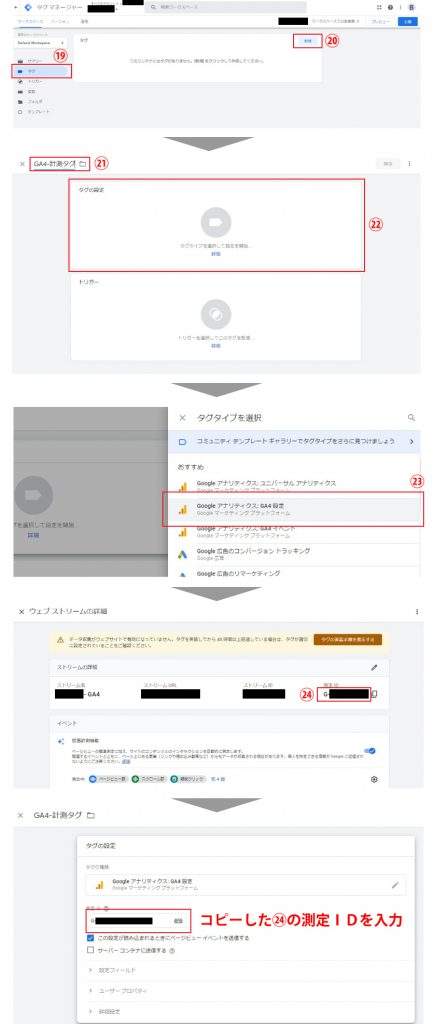Uncheck the page view event send checkbox
This screenshot has width=433, height=1024.
[x=91, y=937]
